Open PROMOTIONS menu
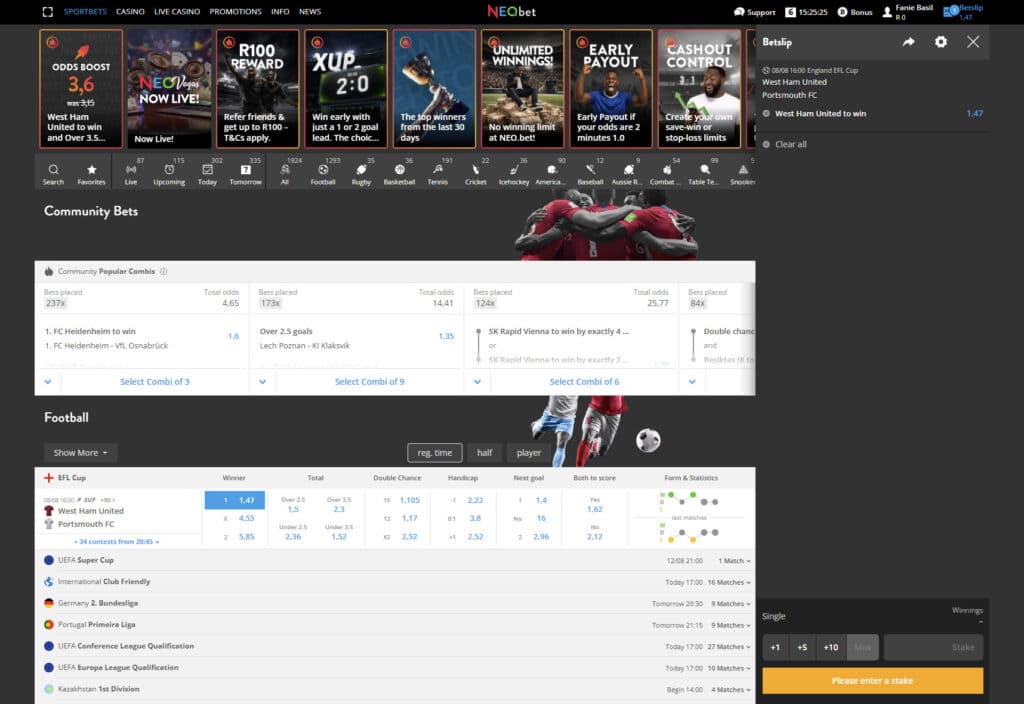This screenshot has width=1024, height=704. click(236, 12)
